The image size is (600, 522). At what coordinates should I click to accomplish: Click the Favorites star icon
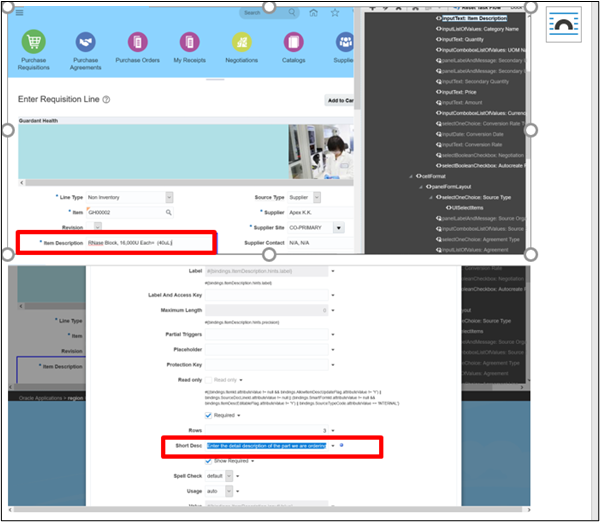[334, 13]
